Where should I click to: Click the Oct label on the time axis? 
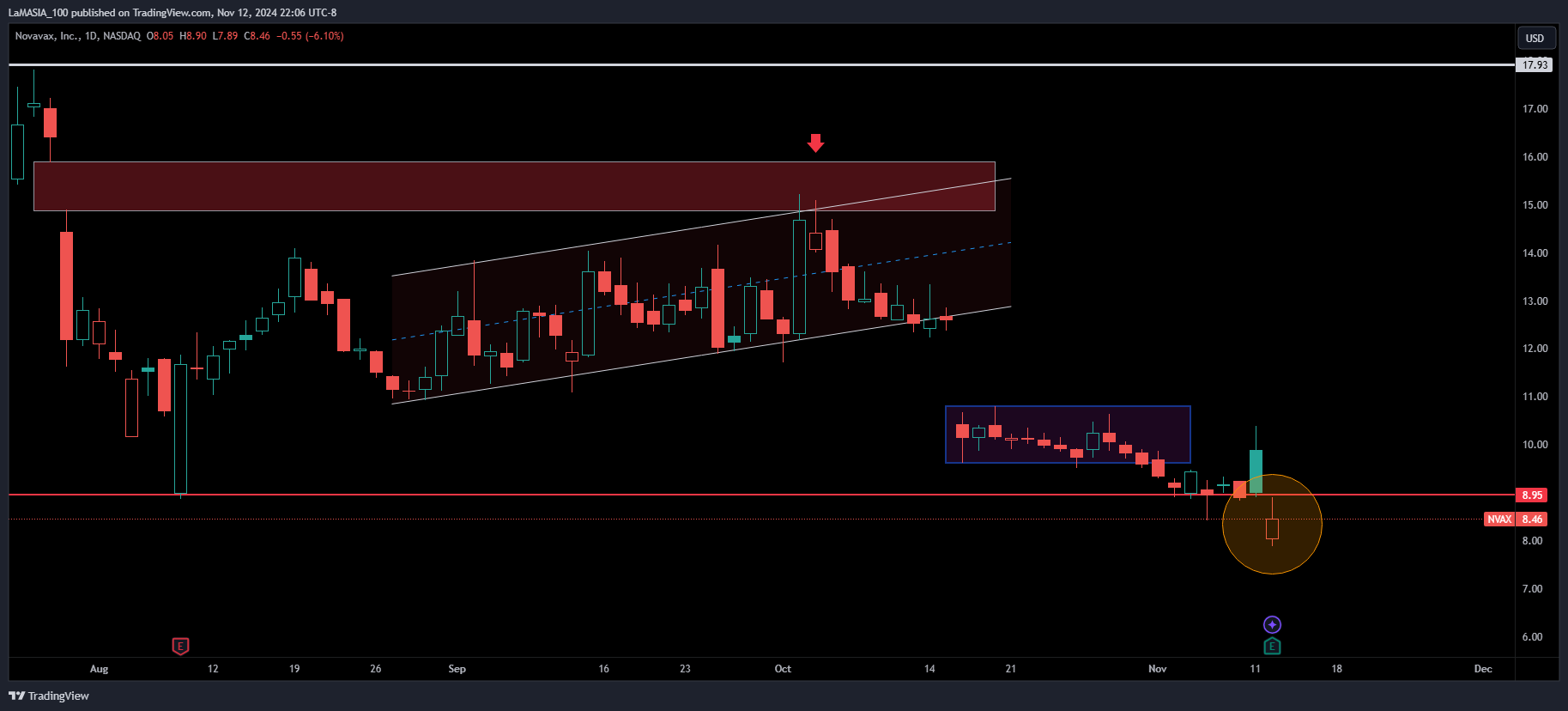pyautogui.click(x=783, y=669)
